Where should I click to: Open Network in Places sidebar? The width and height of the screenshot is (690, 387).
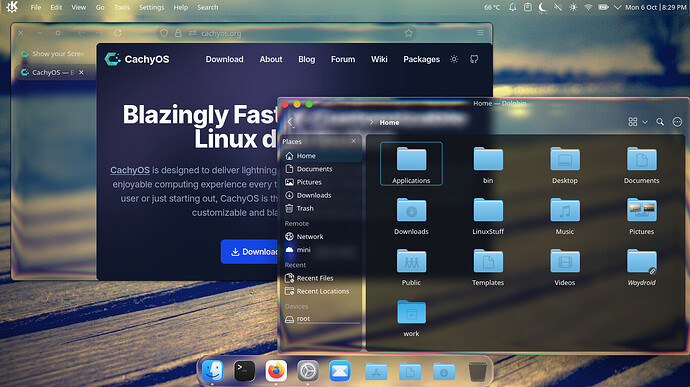coord(321,237)
